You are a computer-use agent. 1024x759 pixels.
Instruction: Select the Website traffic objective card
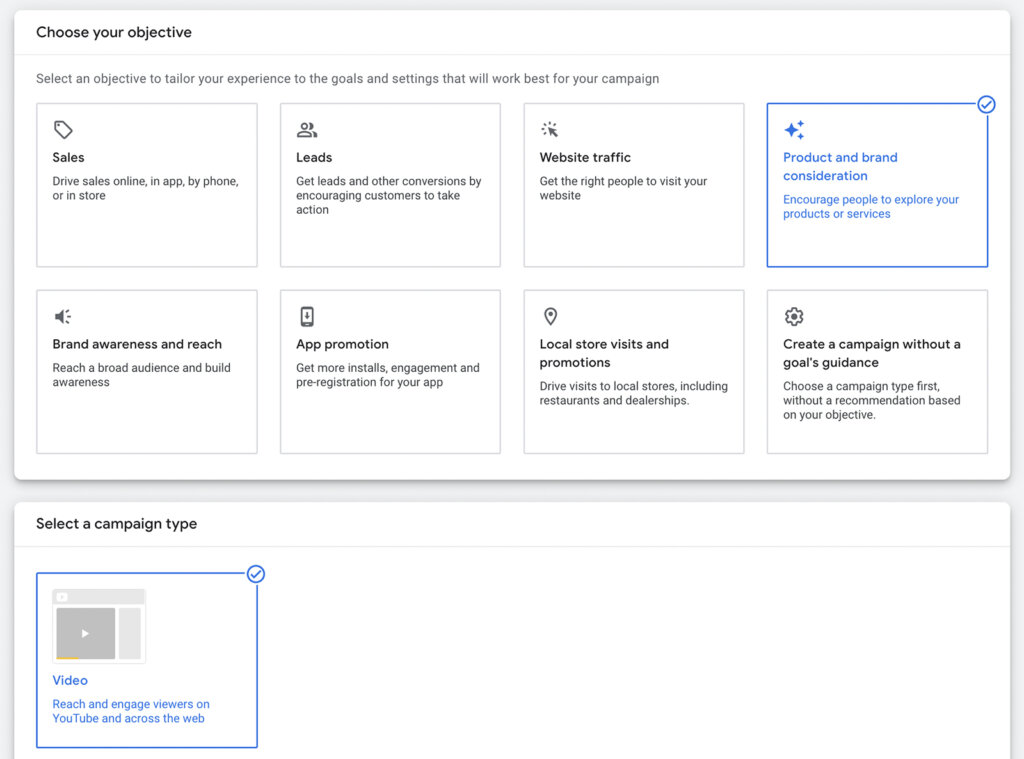(x=633, y=185)
